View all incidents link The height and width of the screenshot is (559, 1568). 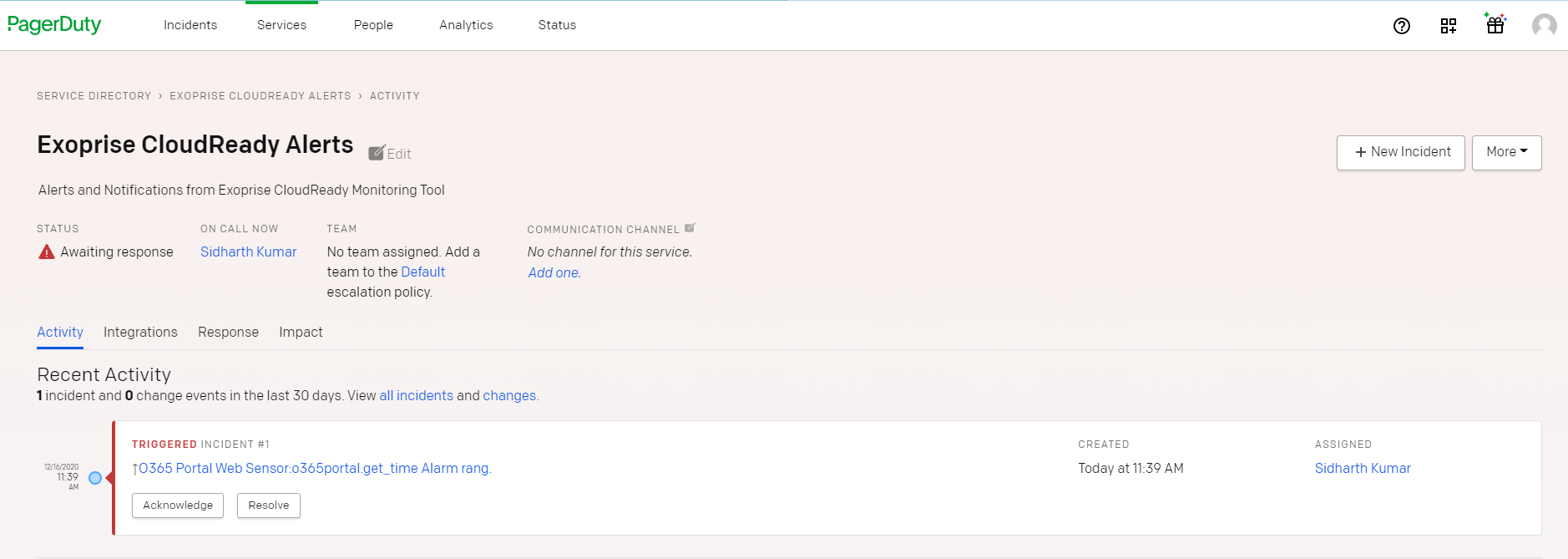click(x=417, y=395)
